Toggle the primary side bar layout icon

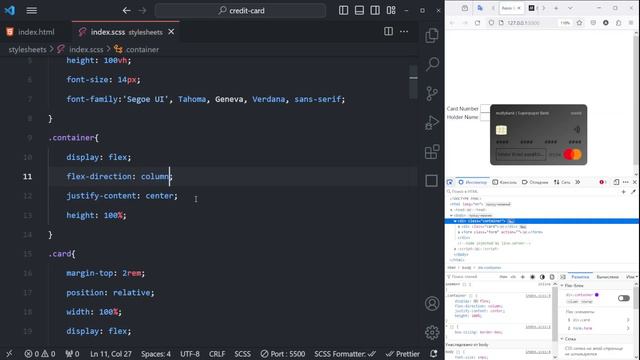pyautogui.click(x=343, y=11)
